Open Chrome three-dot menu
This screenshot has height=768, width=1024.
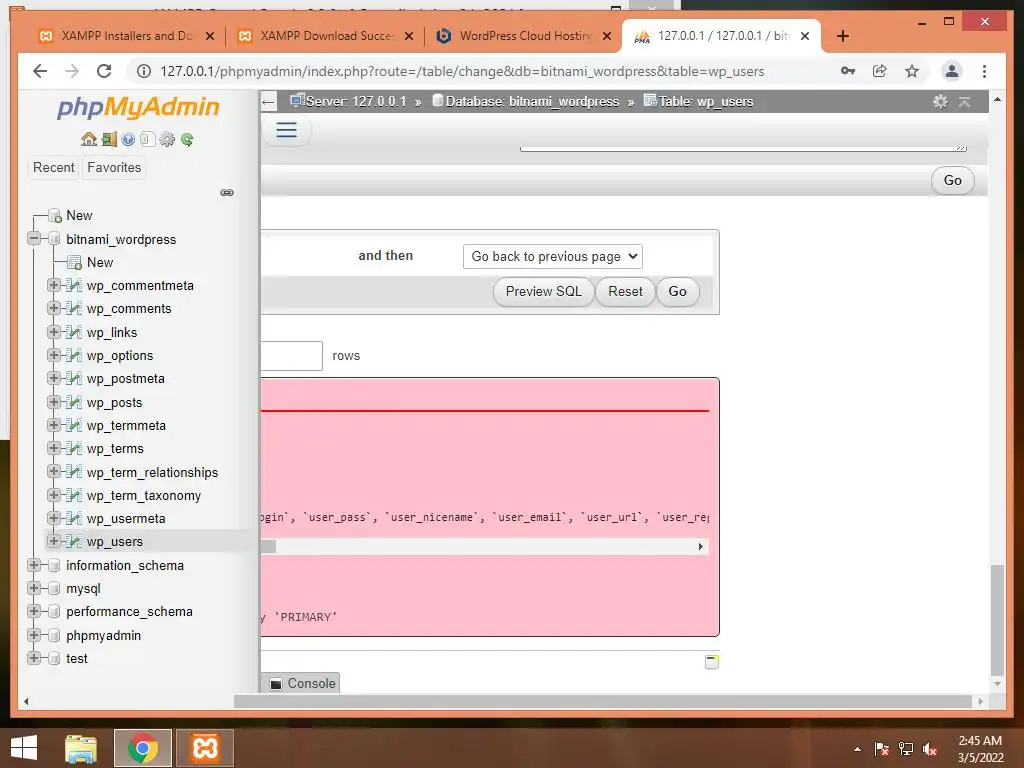tap(984, 71)
